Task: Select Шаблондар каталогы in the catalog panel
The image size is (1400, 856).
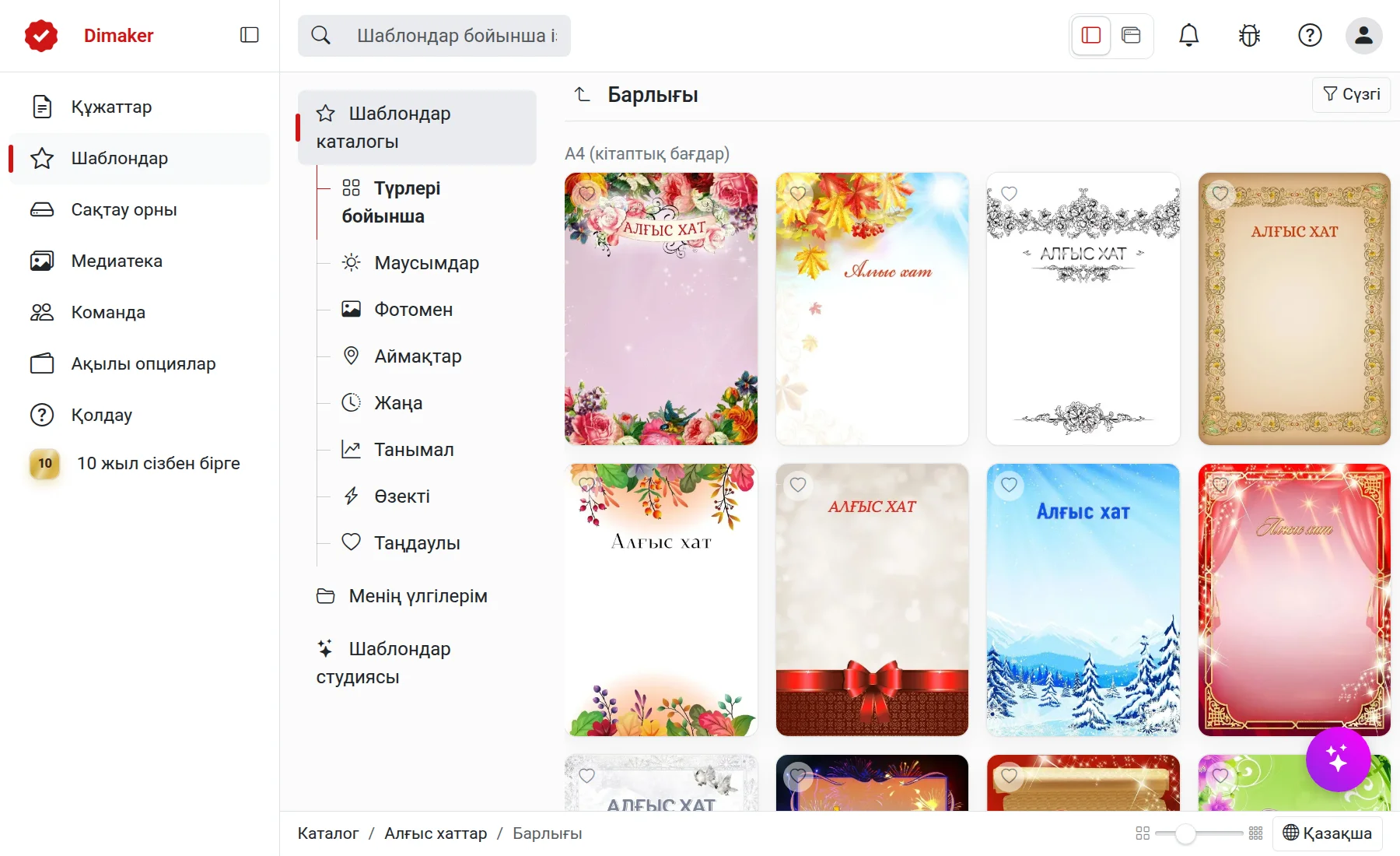Action: point(417,128)
